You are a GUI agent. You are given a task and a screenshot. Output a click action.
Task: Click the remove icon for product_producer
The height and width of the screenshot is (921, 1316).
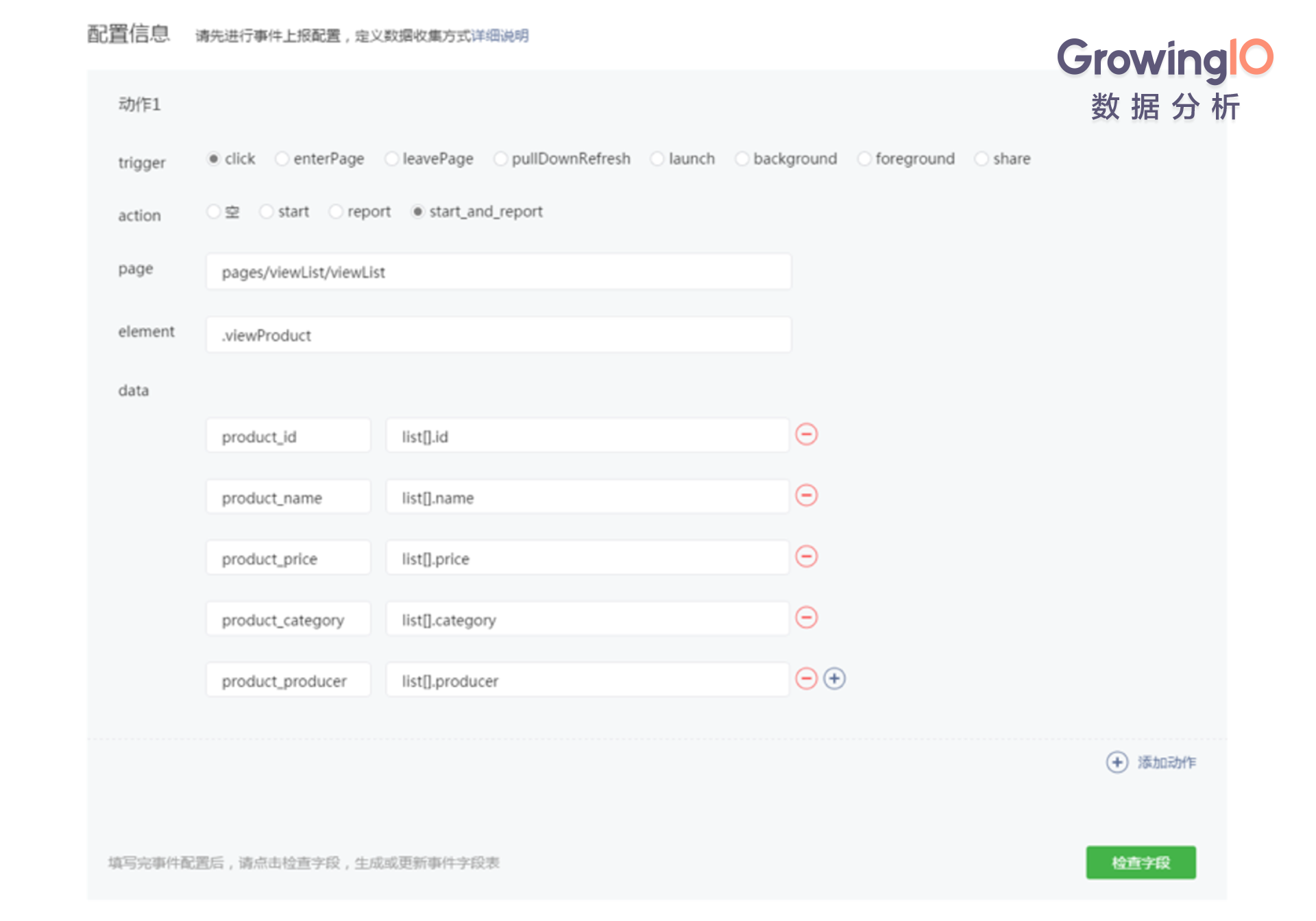pyautogui.click(x=807, y=680)
